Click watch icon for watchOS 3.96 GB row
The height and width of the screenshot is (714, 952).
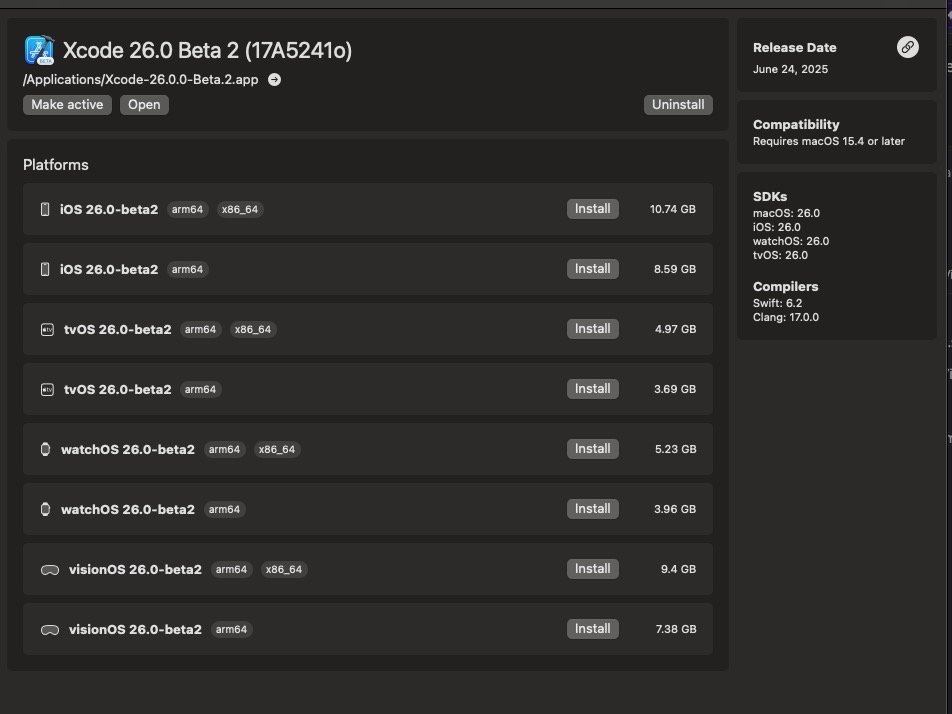pos(46,509)
